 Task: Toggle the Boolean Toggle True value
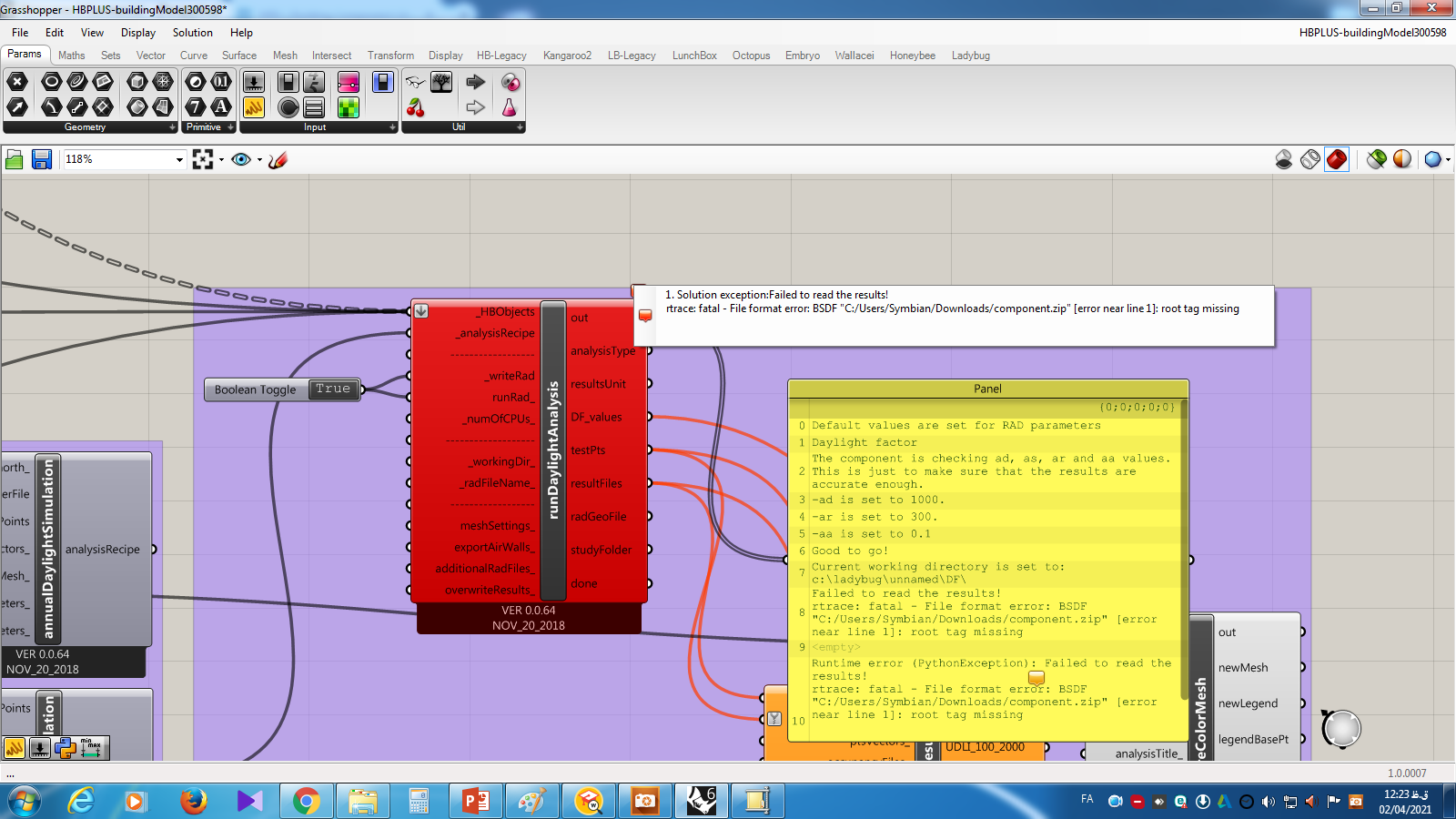(x=333, y=389)
